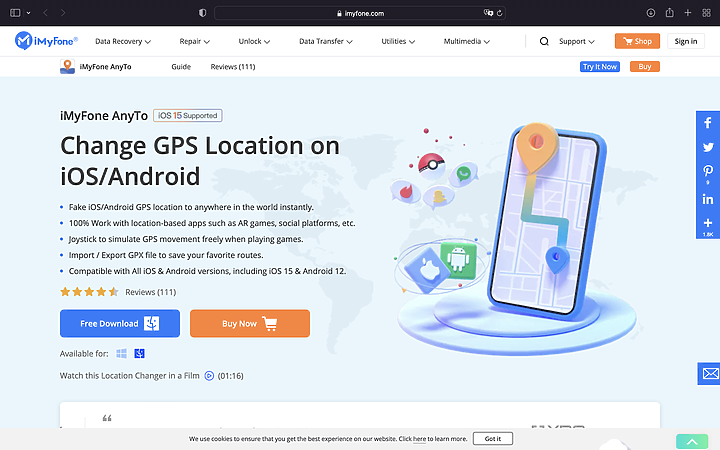720x450 pixels.
Task: Go forward in Safari history
Action: 63,13
